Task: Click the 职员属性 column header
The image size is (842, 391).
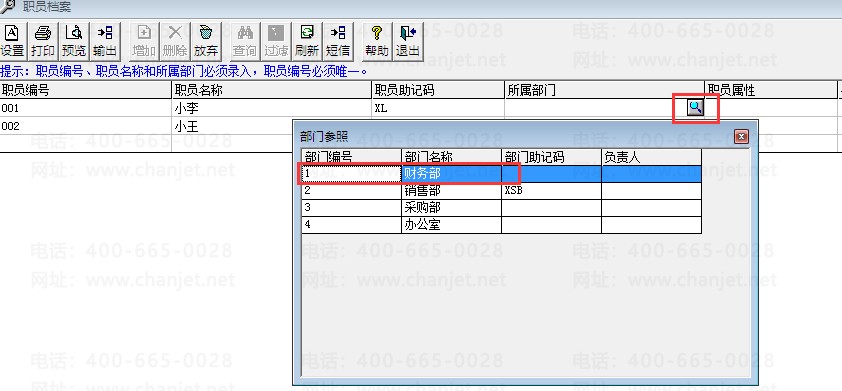Action: coord(771,90)
